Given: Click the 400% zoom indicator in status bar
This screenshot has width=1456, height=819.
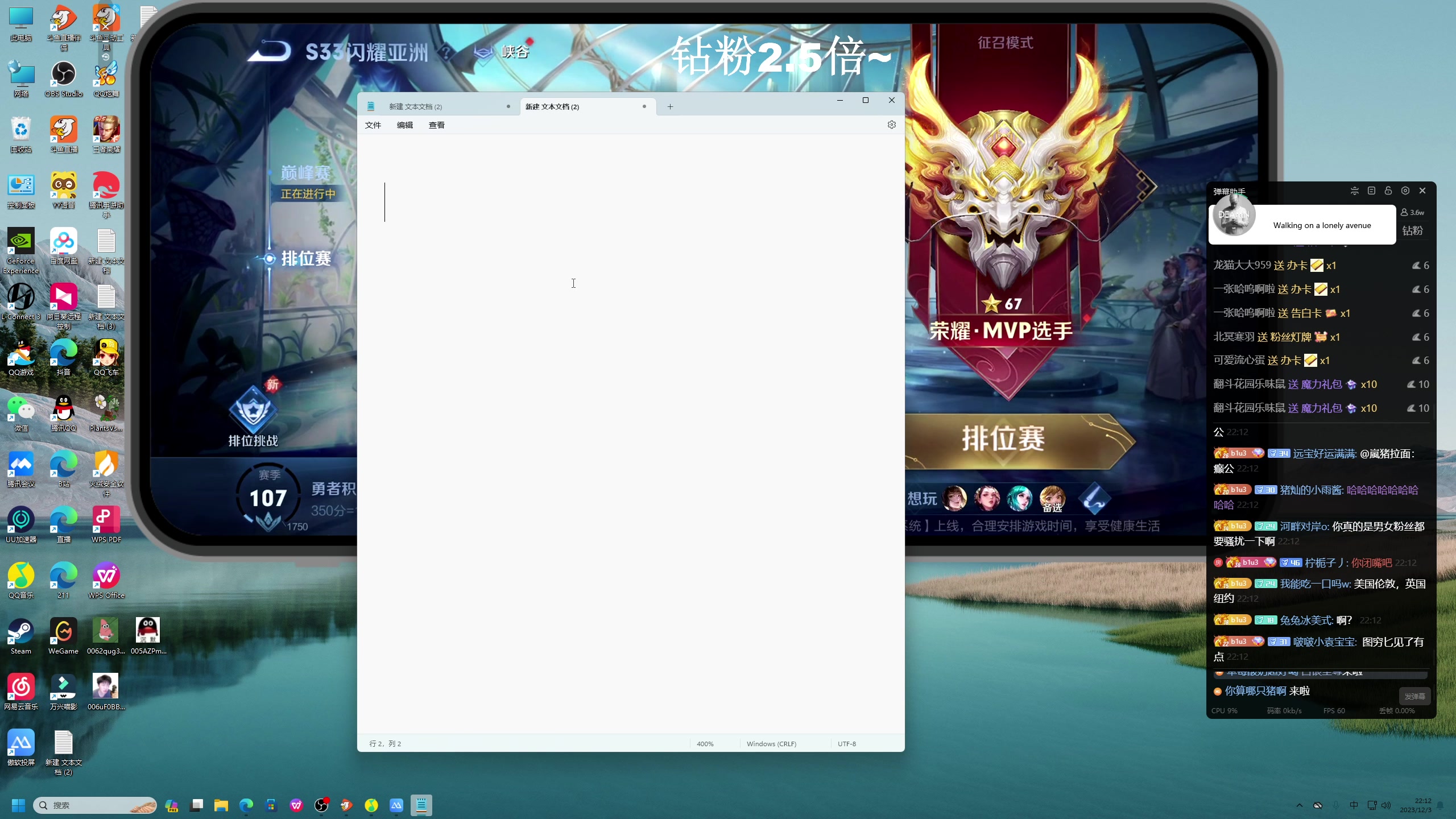Looking at the screenshot, I should click(705, 743).
